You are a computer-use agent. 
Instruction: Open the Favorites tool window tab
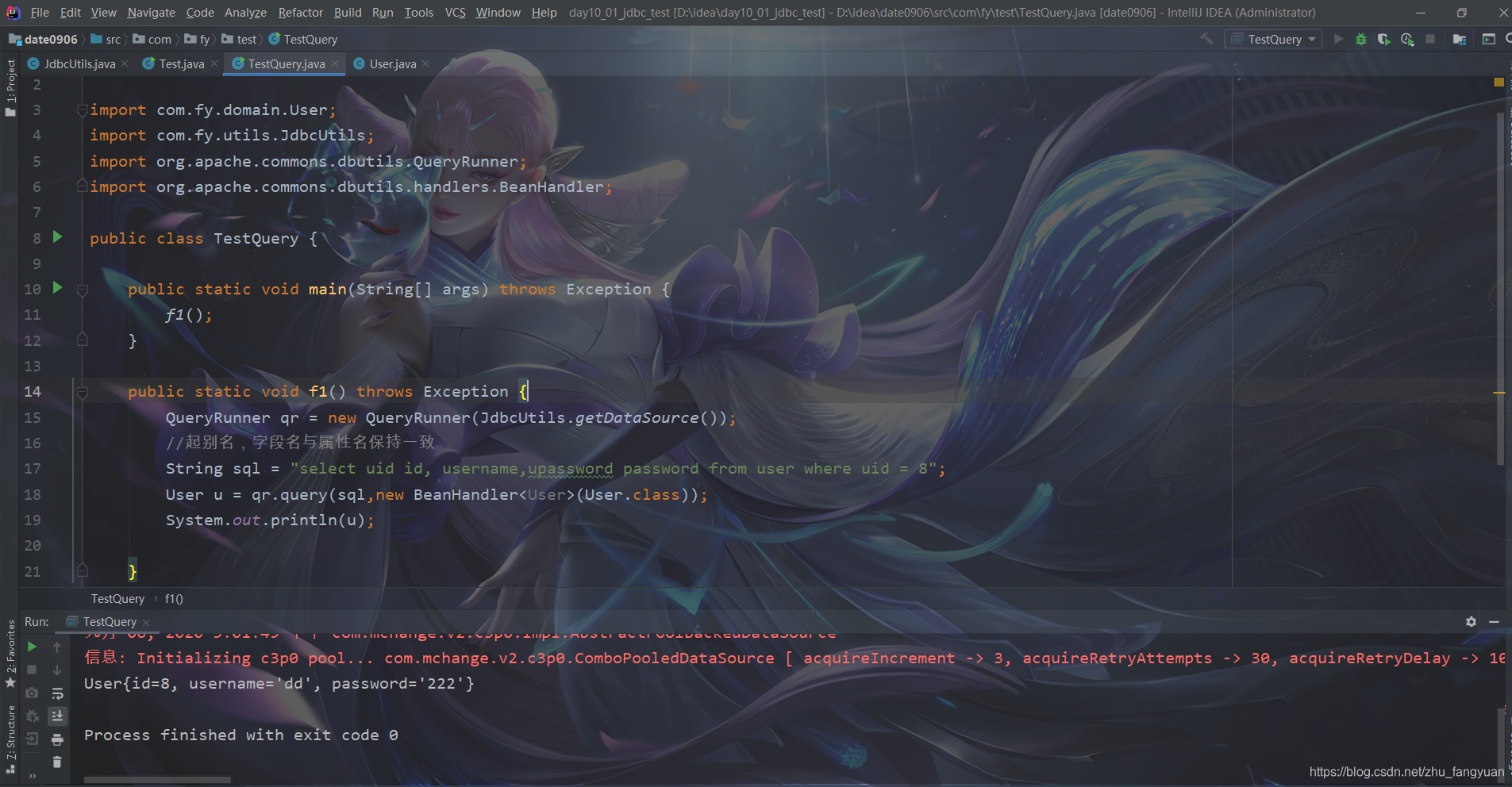10,654
